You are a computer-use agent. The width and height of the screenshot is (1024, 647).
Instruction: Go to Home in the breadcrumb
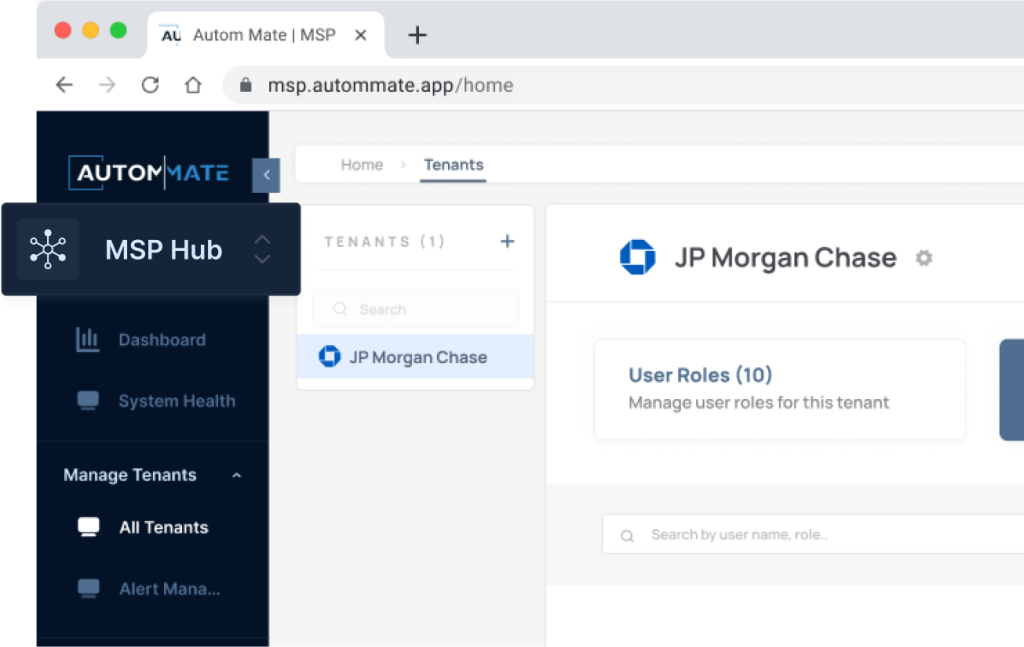361,165
